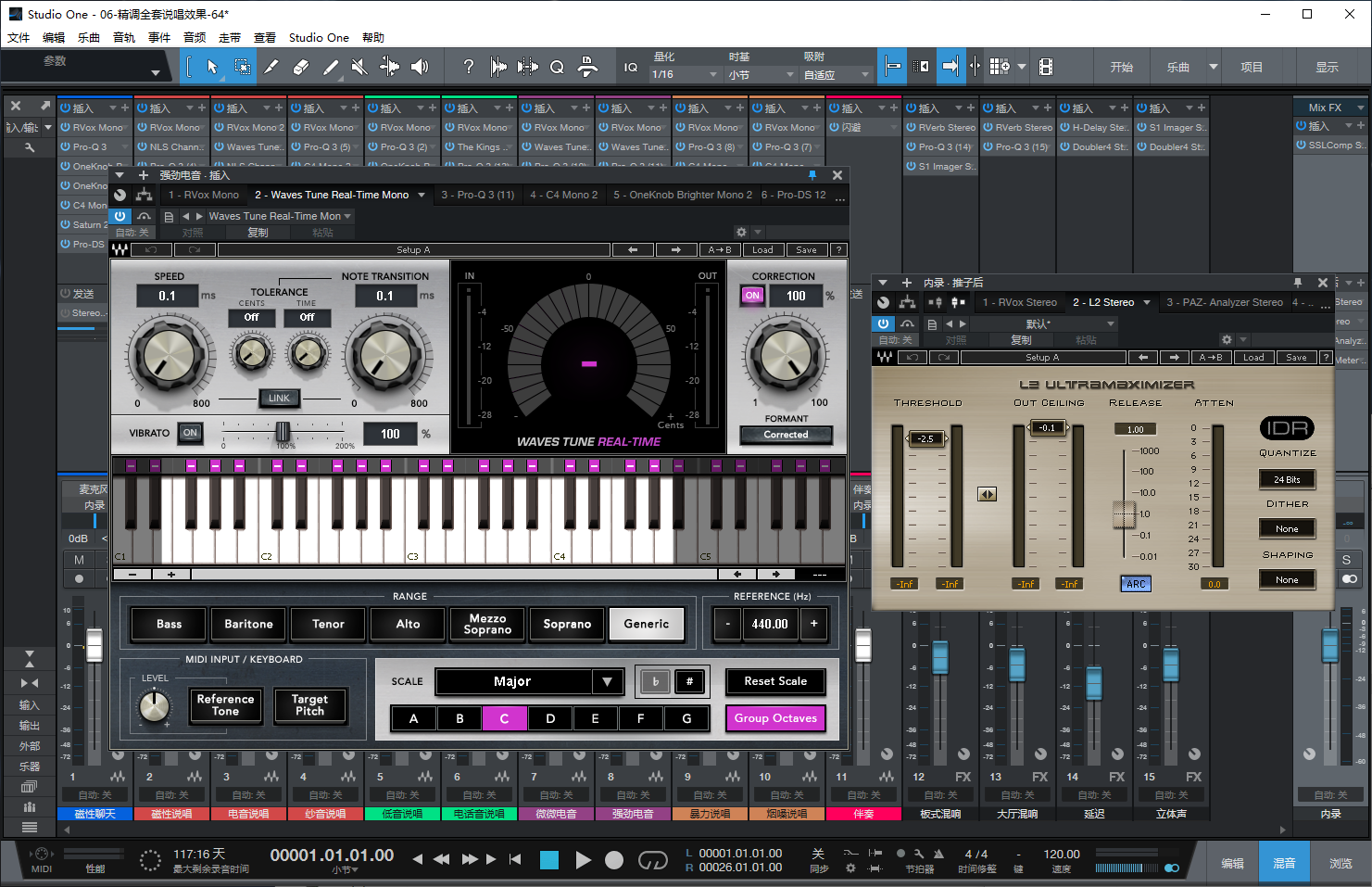Click the L2 Release slider handle
This screenshot has height=887, width=1372.
point(1124,513)
